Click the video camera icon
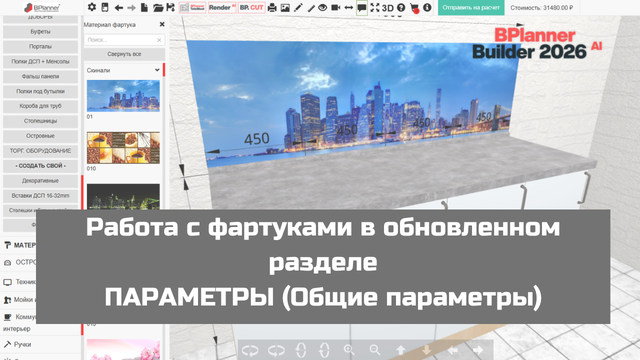Image resolution: width=640 pixels, height=360 pixels. [336, 8]
